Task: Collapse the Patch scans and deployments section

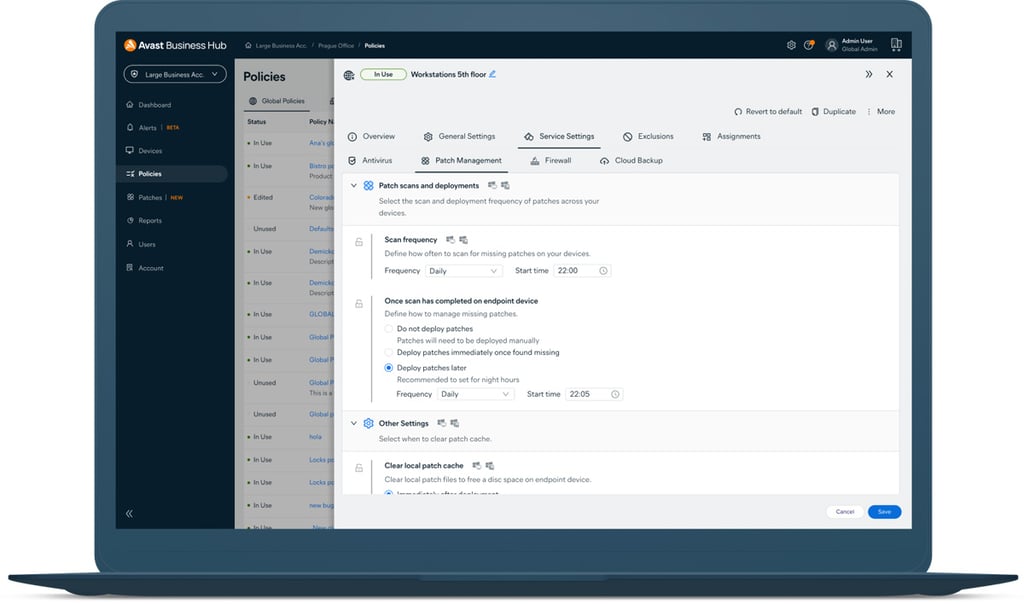Action: click(x=353, y=185)
